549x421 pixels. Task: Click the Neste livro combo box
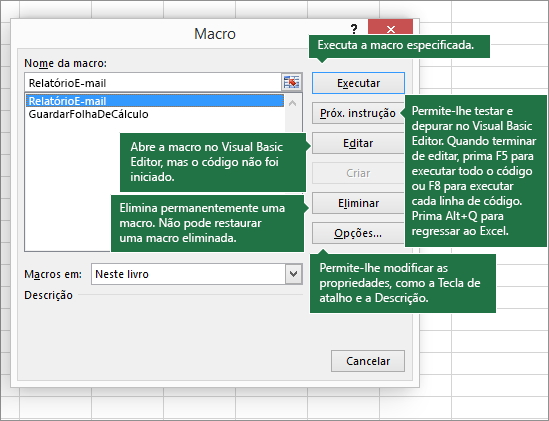[197, 274]
